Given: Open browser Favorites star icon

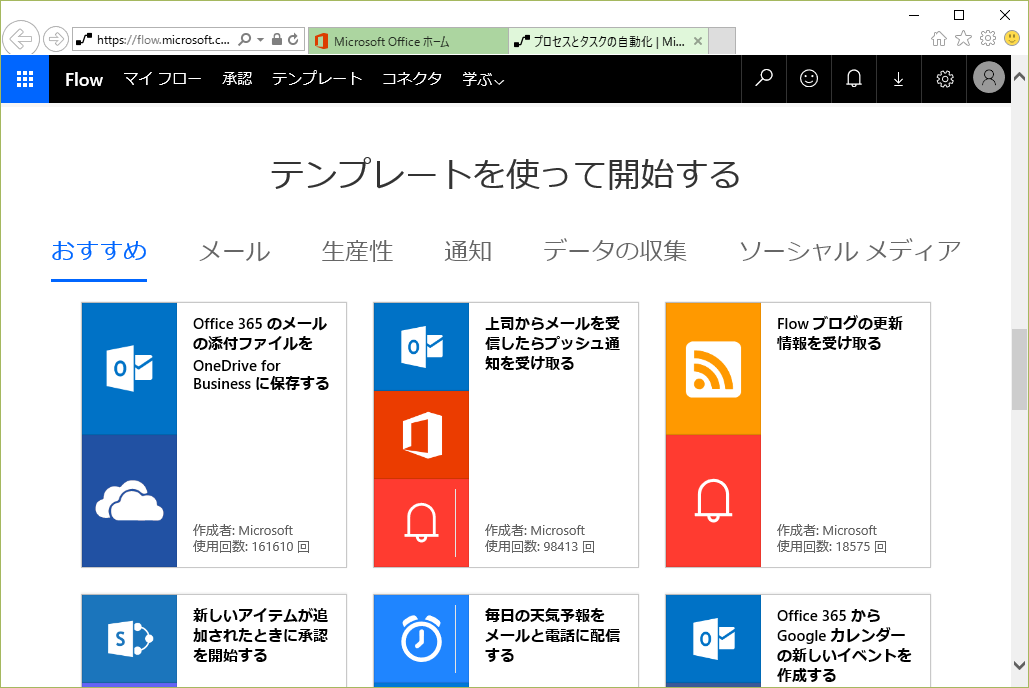Looking at the screenshot, I should coord(963,39).
